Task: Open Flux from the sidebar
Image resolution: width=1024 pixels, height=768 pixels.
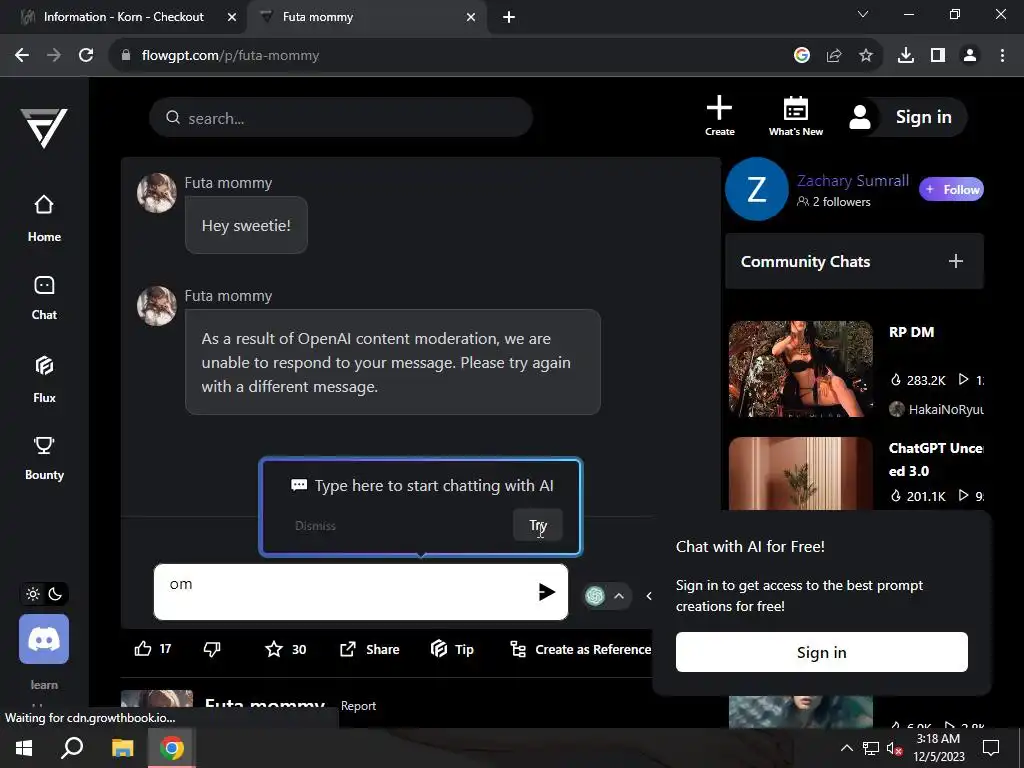Action: [x=44, y=379]
